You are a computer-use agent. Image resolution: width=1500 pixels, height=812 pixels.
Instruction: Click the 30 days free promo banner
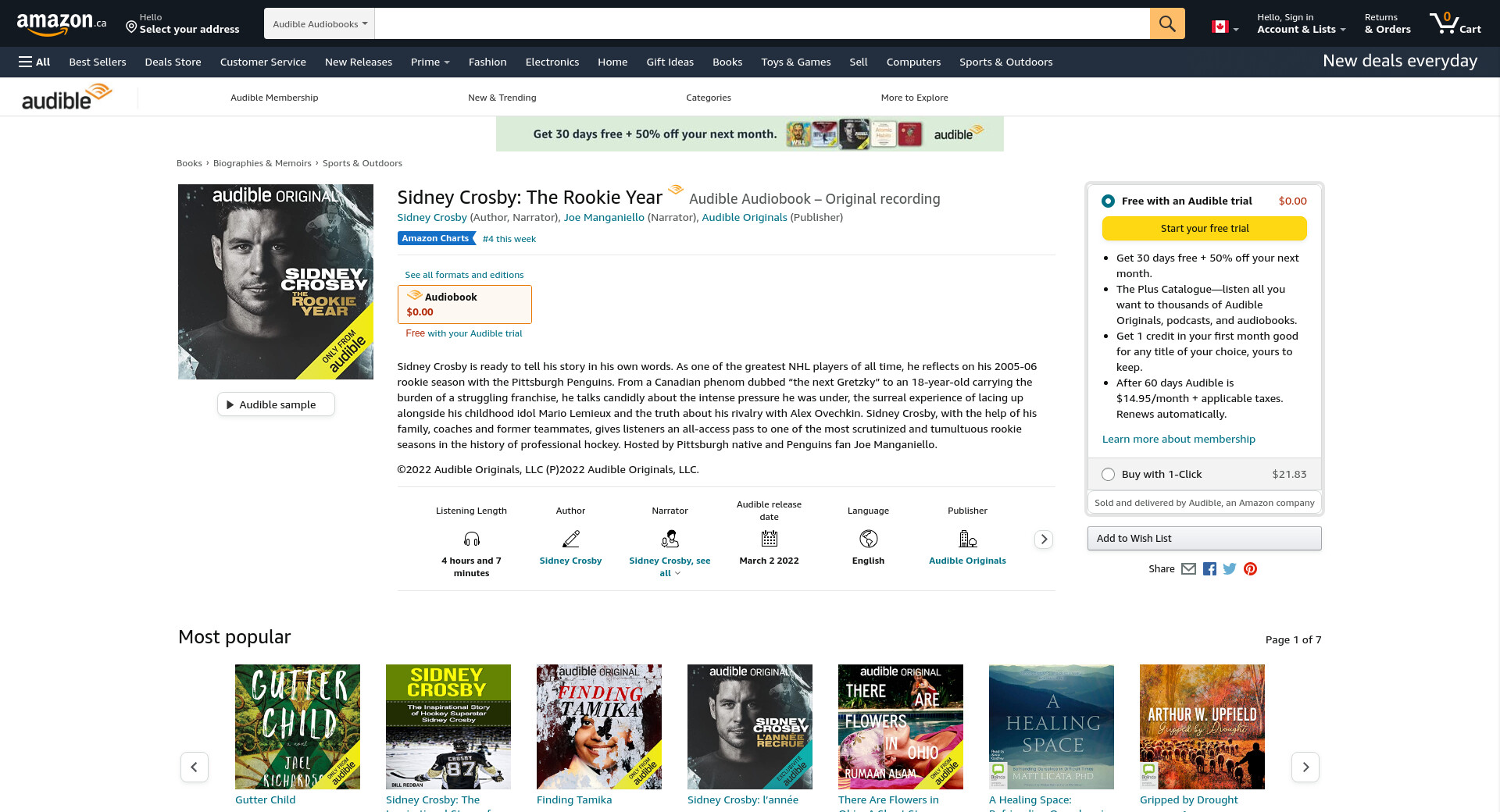coord(750,134)
